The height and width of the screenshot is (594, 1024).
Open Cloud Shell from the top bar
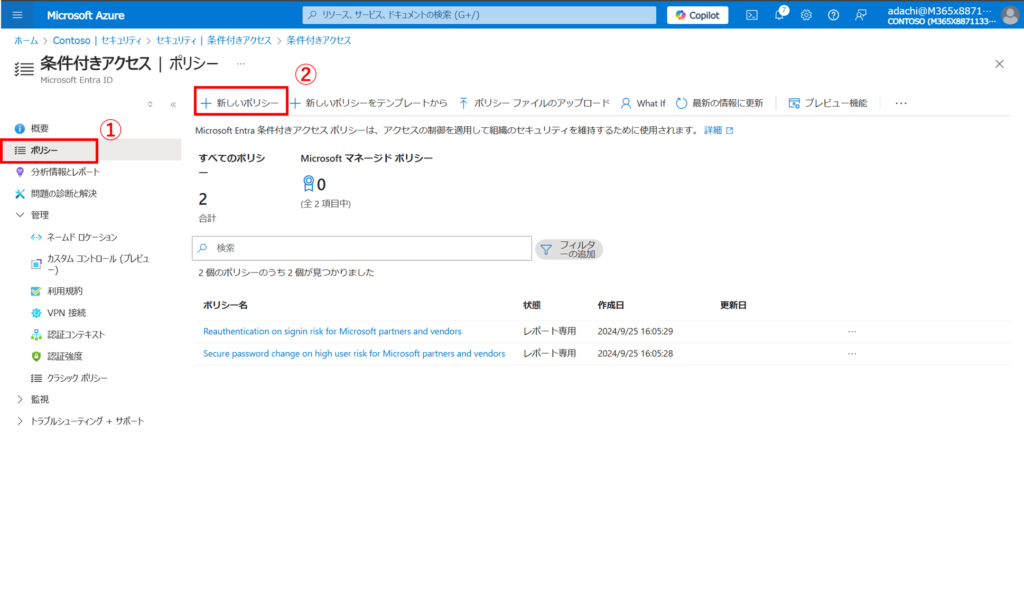tap(752, 15)
